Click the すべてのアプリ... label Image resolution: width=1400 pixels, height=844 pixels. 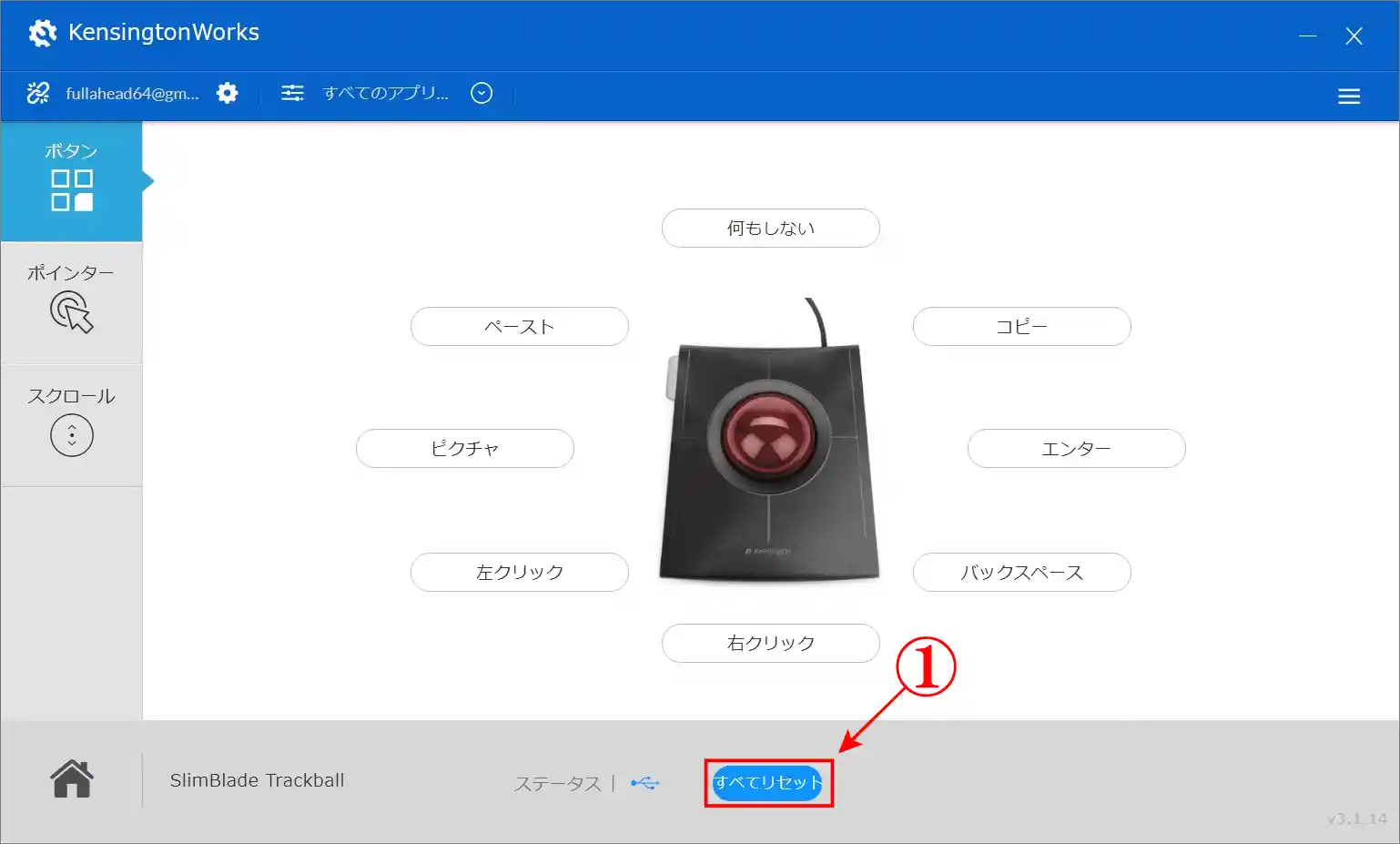[x=385, y=93]
